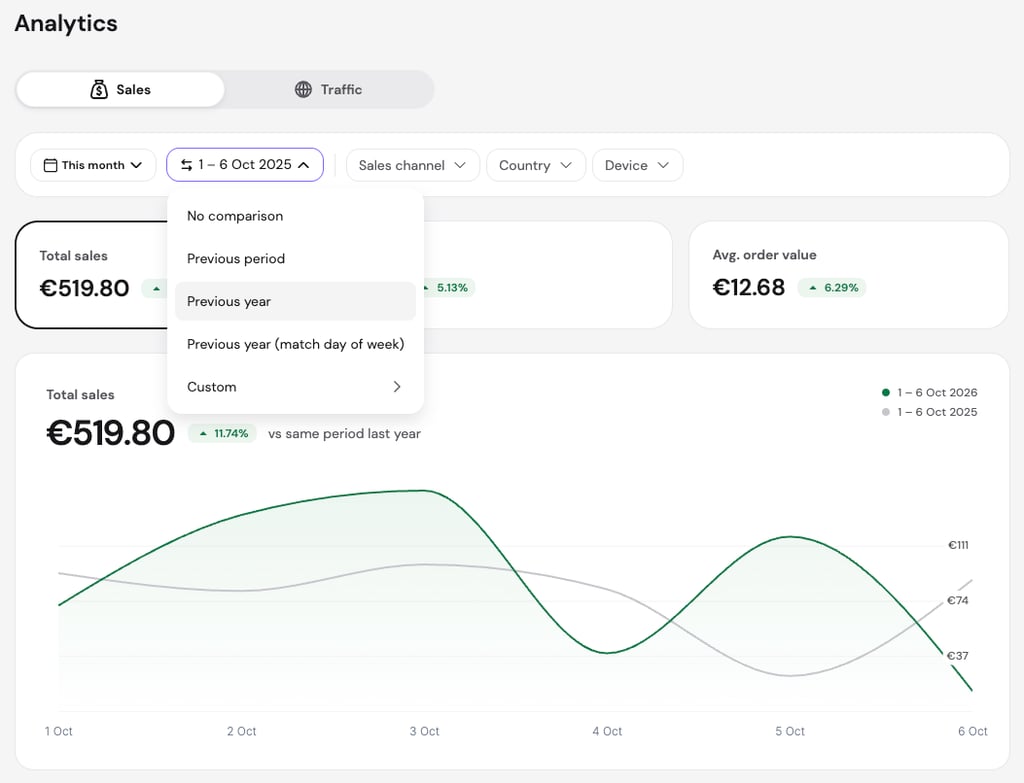Click the 6 Oct axis label
The image size is (1024, 783).
(972, 731)
